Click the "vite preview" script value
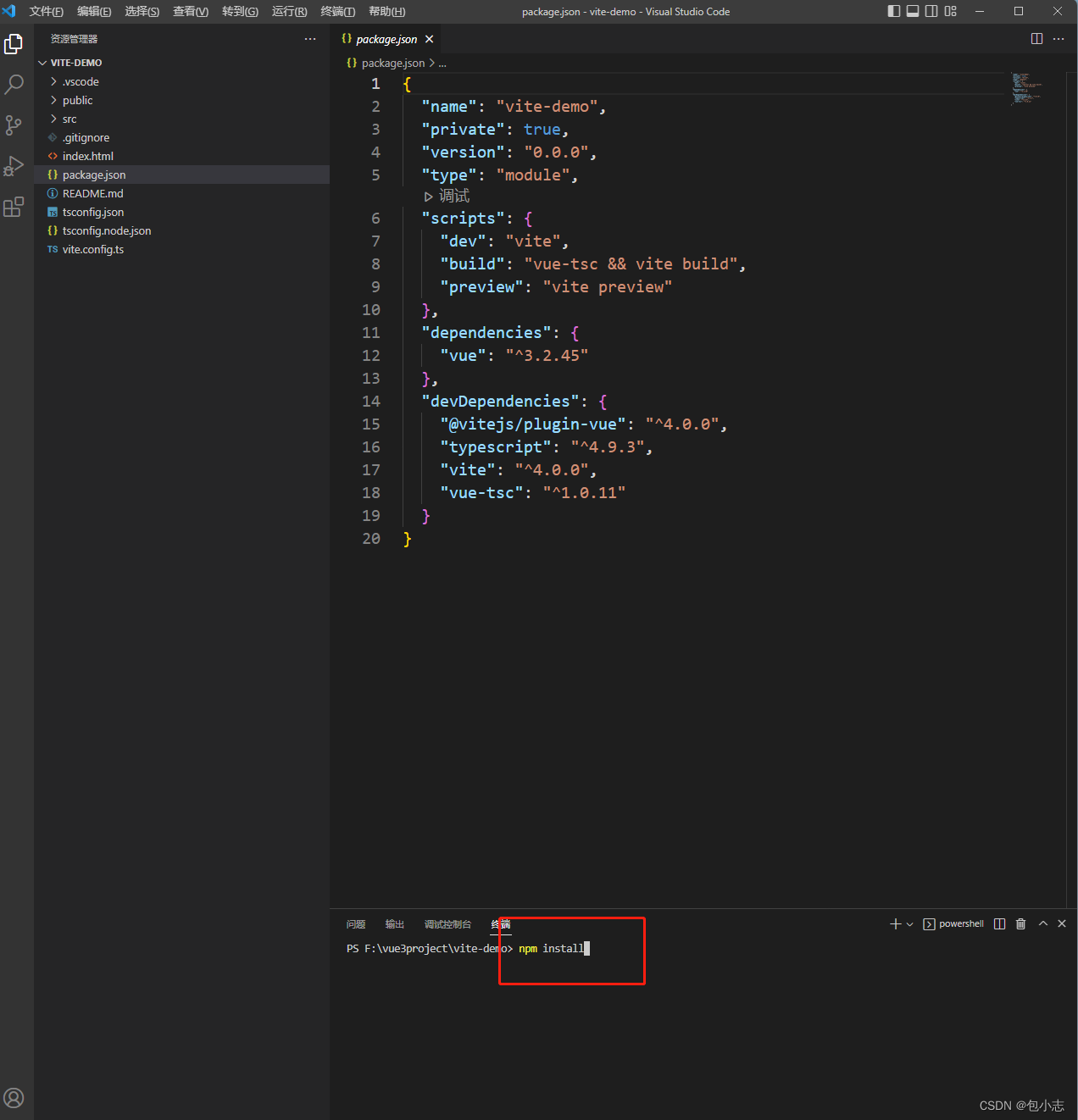Viewport: 1078px width, 1120px height. point(608,287)
